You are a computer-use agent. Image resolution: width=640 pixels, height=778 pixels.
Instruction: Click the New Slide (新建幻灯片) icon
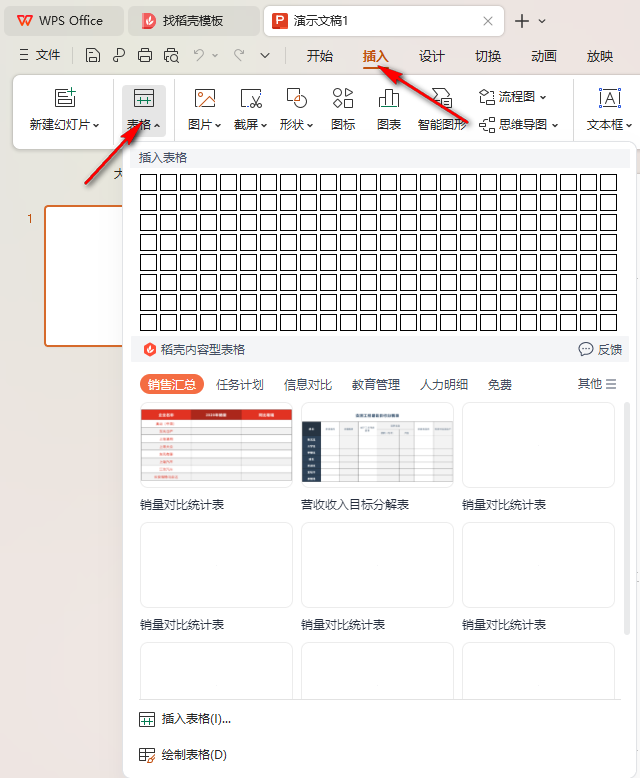[x=65, y=98]
